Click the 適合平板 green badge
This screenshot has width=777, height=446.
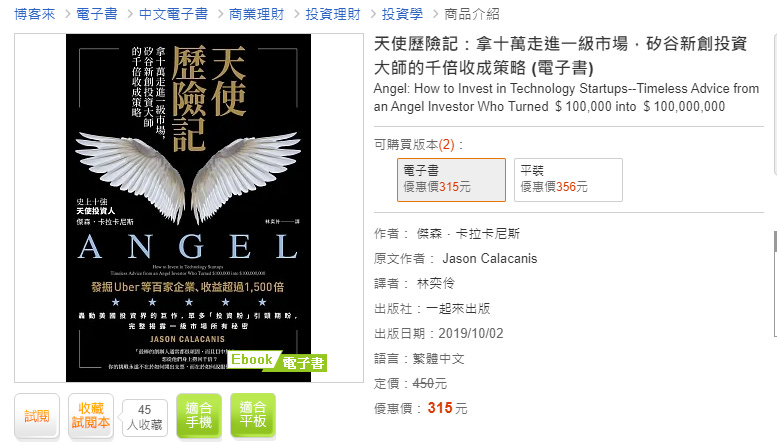pyautogui.click(x=253, y=416)
